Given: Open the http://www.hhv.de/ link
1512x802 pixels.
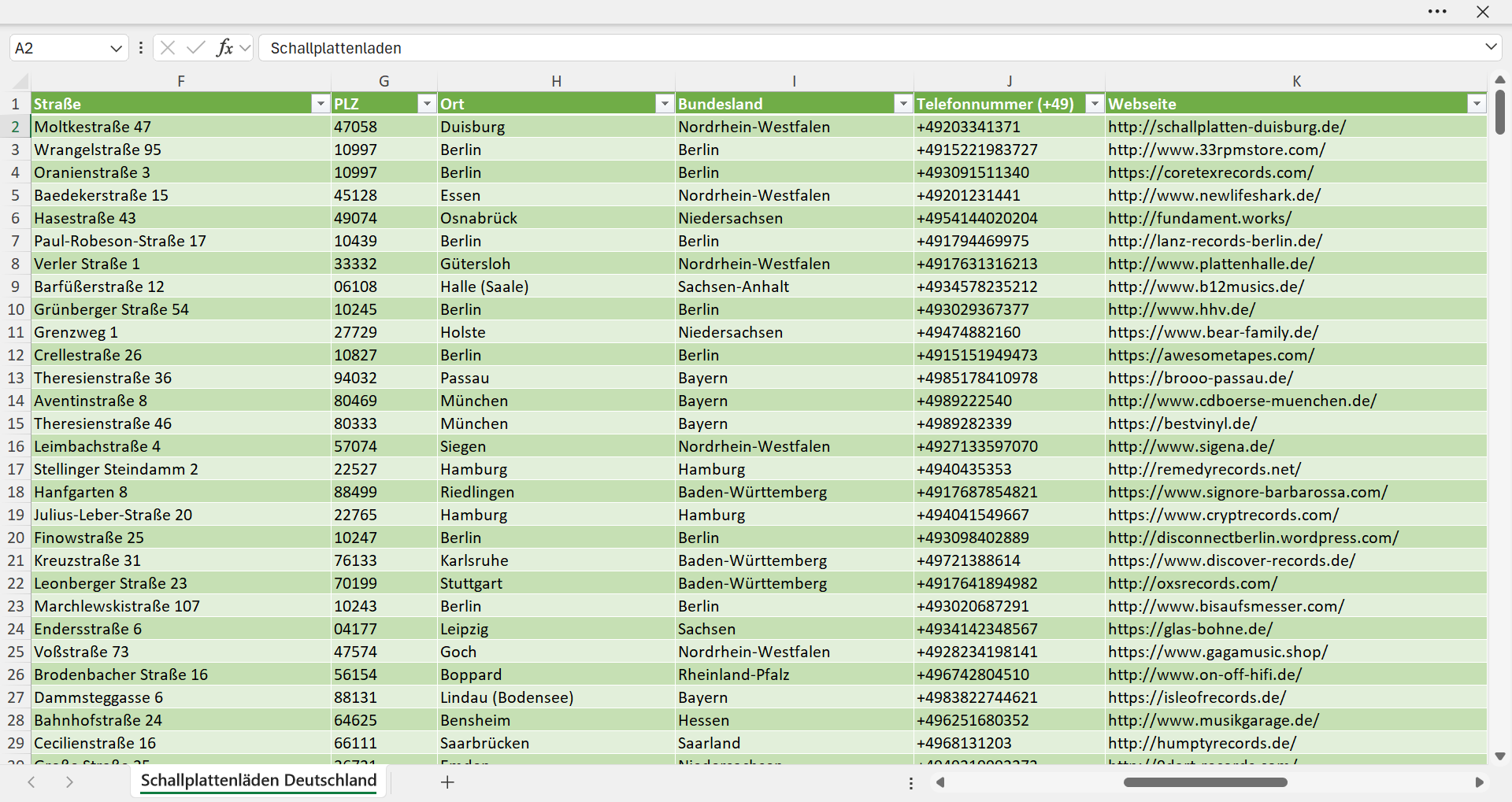Looking at the screenshot, I should point(1181,309).
